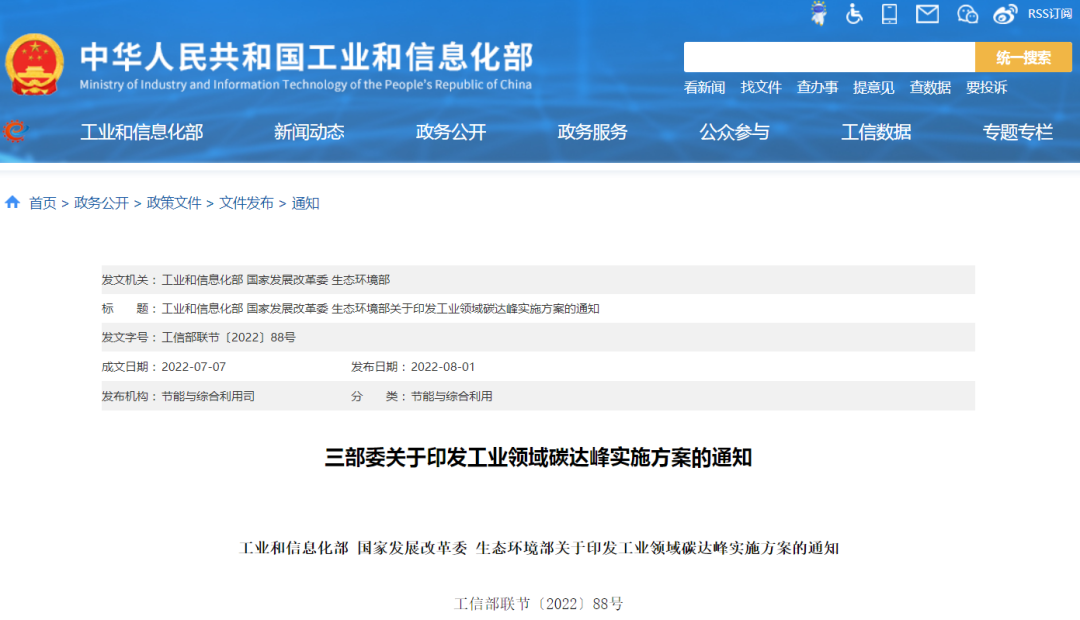Screen dimensions: 1080x620
Task: Click the envelope mail icon
Action: [927, 14]
